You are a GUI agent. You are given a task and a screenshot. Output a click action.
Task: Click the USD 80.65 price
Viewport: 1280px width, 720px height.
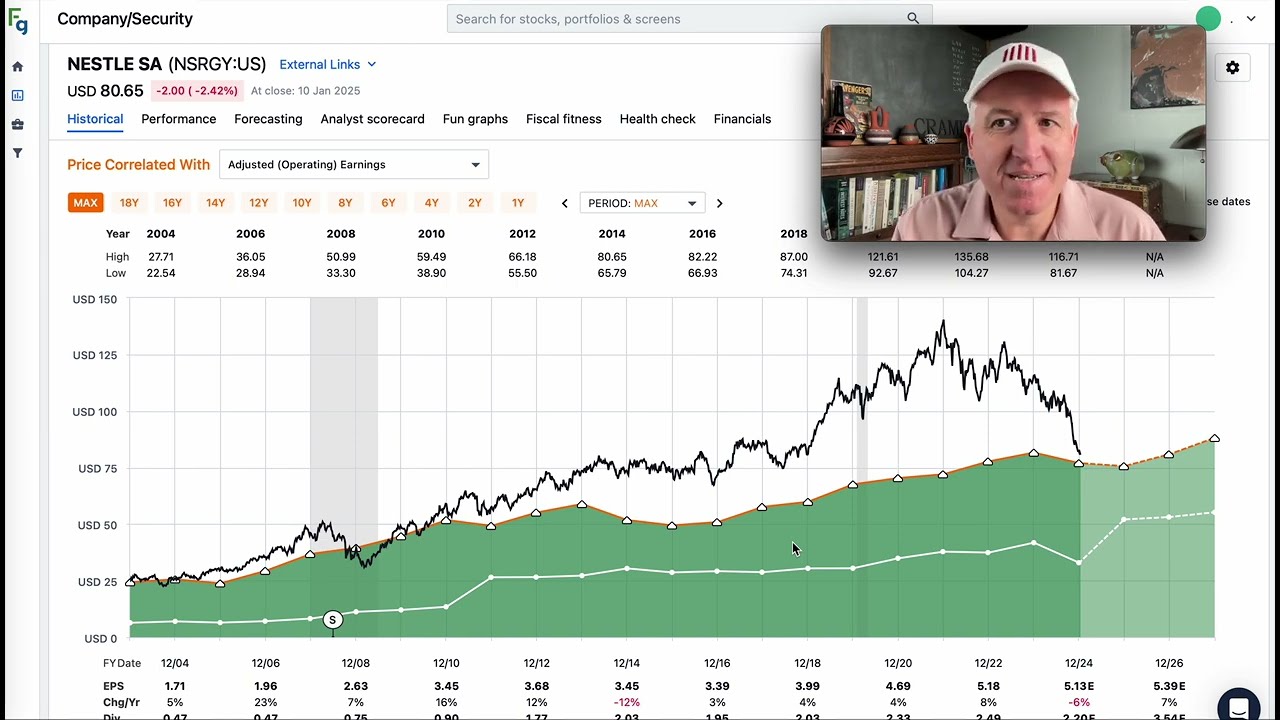(x=105, y=91)
